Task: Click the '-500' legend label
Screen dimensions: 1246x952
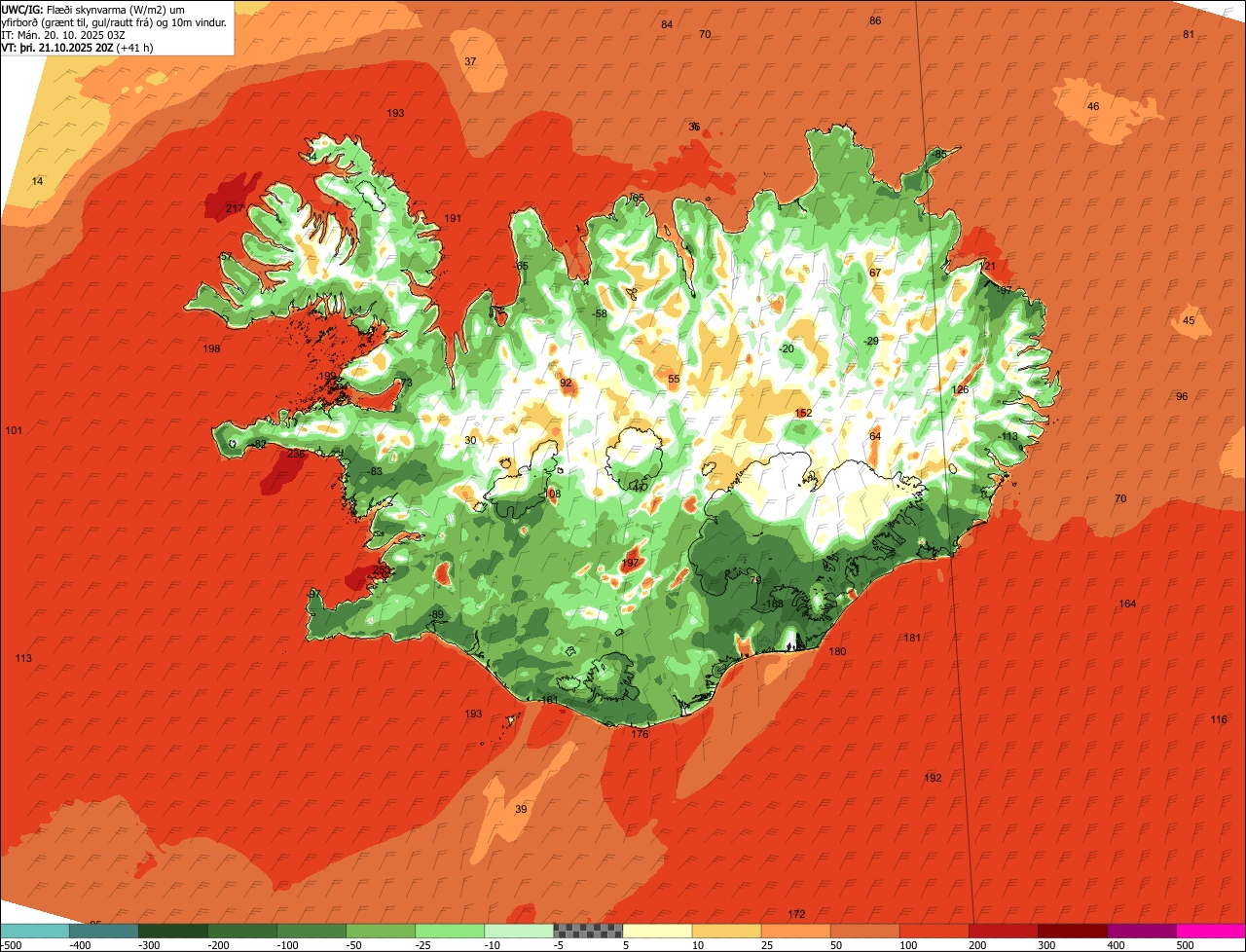Action: [x=12, y=945]
